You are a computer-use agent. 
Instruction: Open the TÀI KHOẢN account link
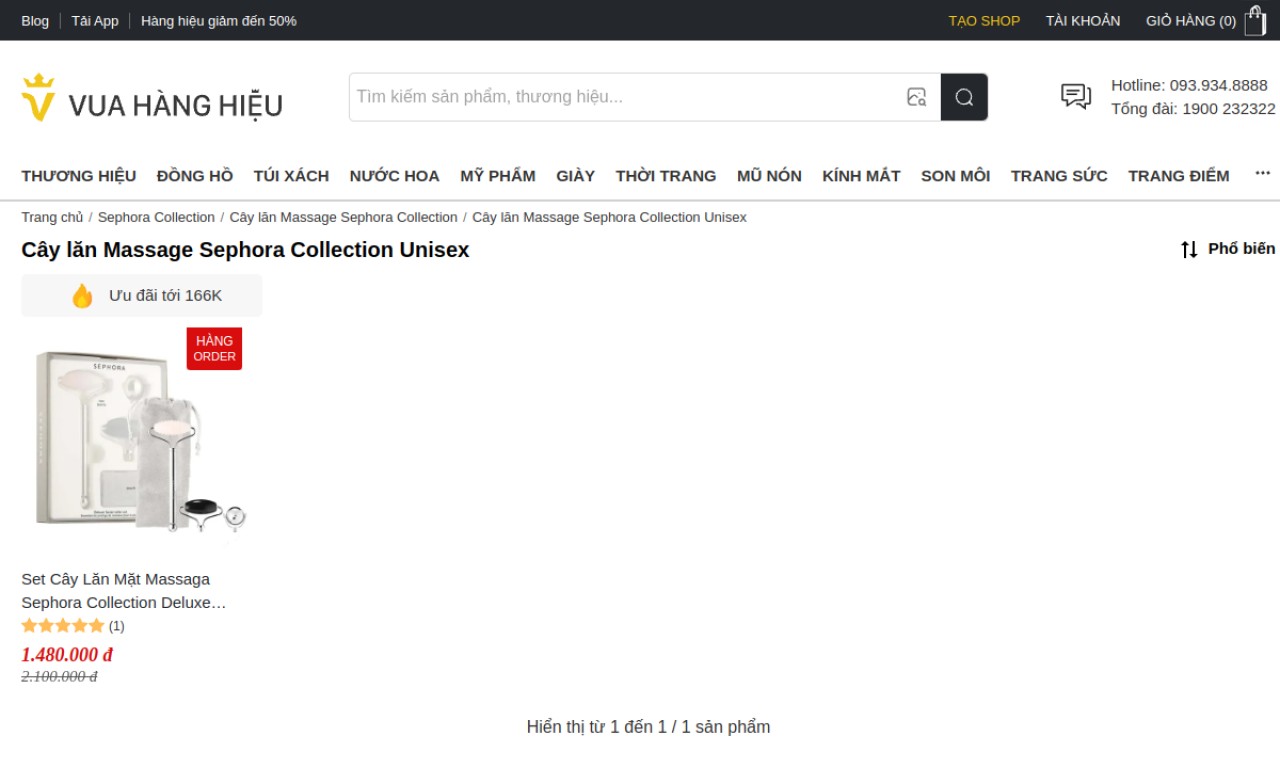(1083, 21)
